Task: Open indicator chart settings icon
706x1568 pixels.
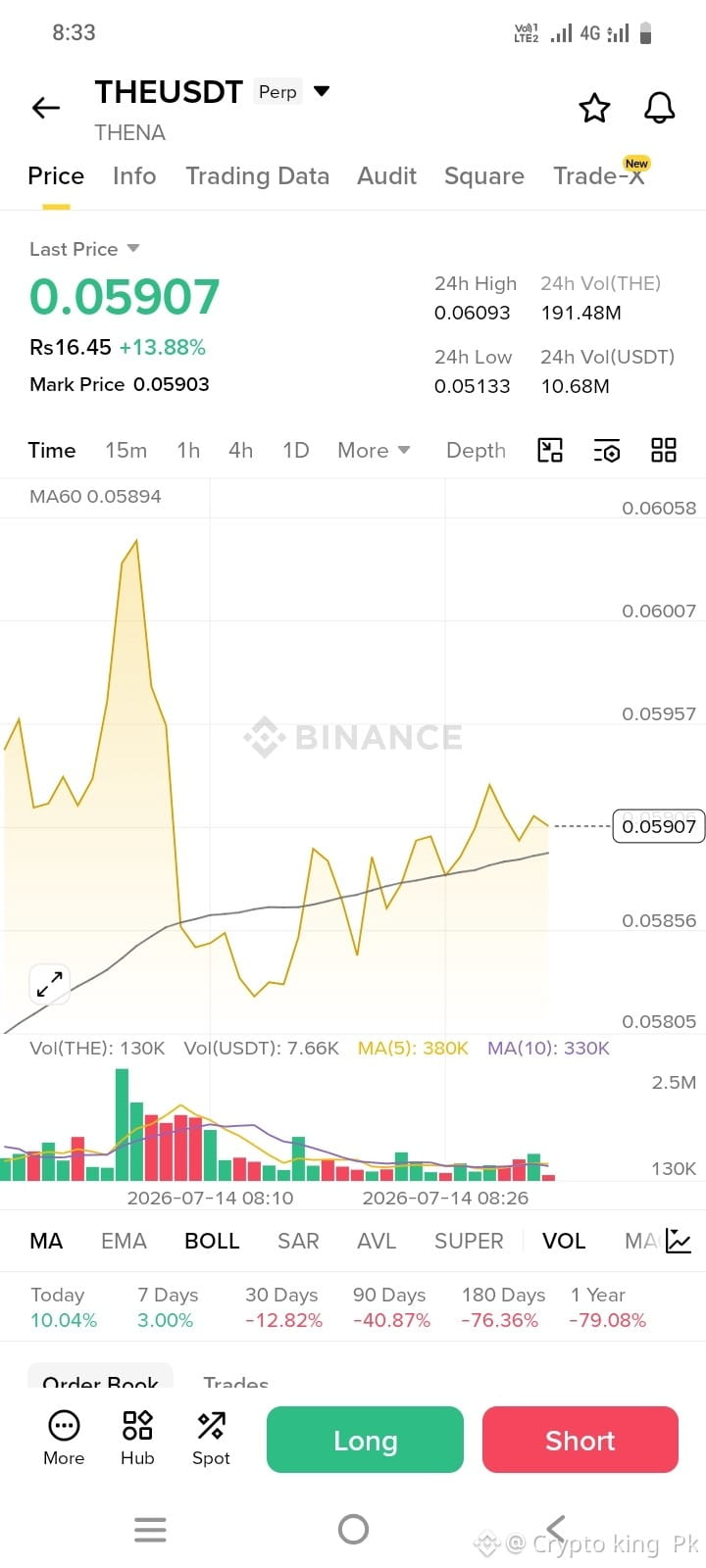Action: [x=679, y=1241]
